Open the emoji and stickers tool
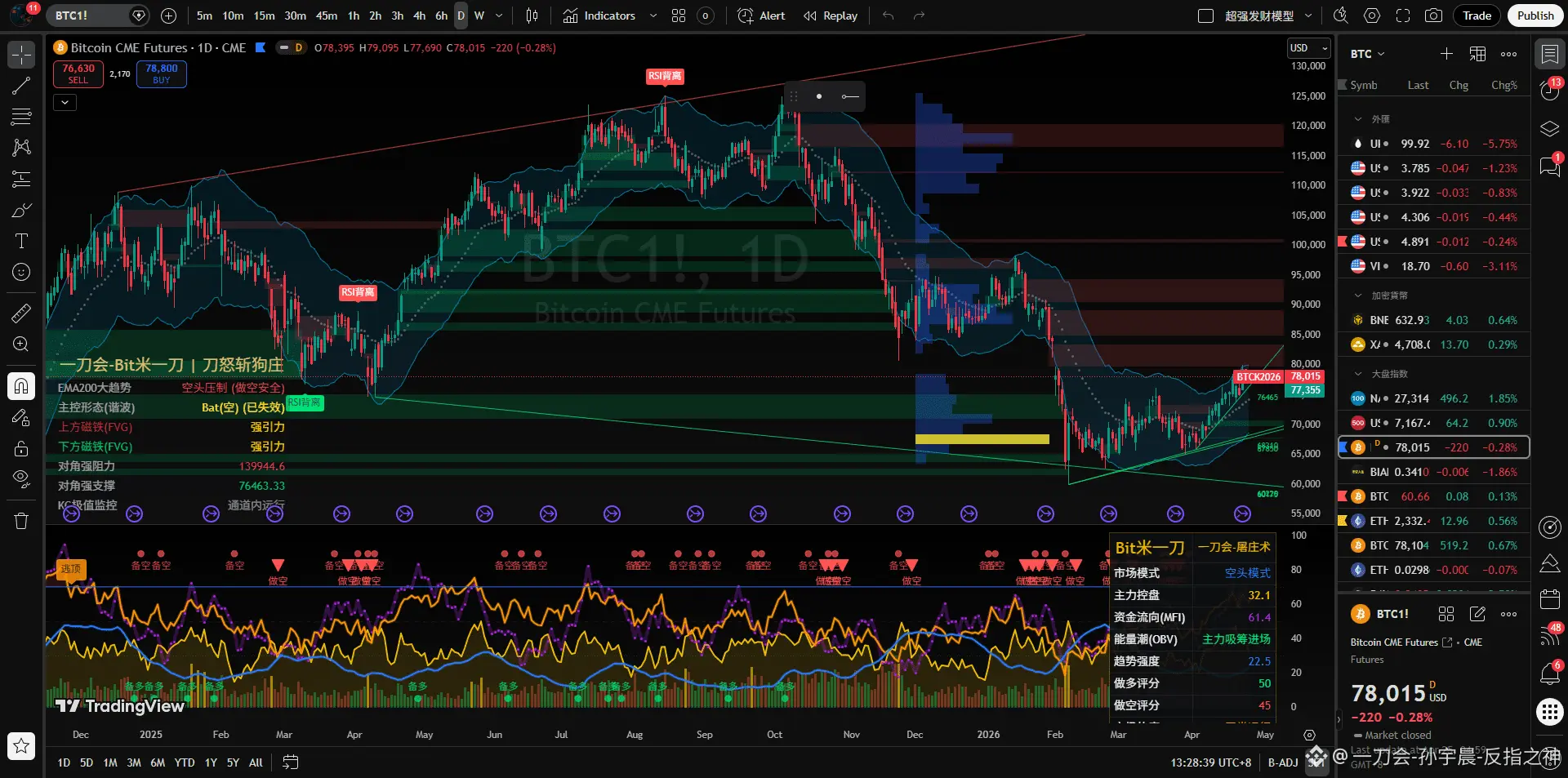The height and width of the screenshot is (778, 1568). point(21,272)
